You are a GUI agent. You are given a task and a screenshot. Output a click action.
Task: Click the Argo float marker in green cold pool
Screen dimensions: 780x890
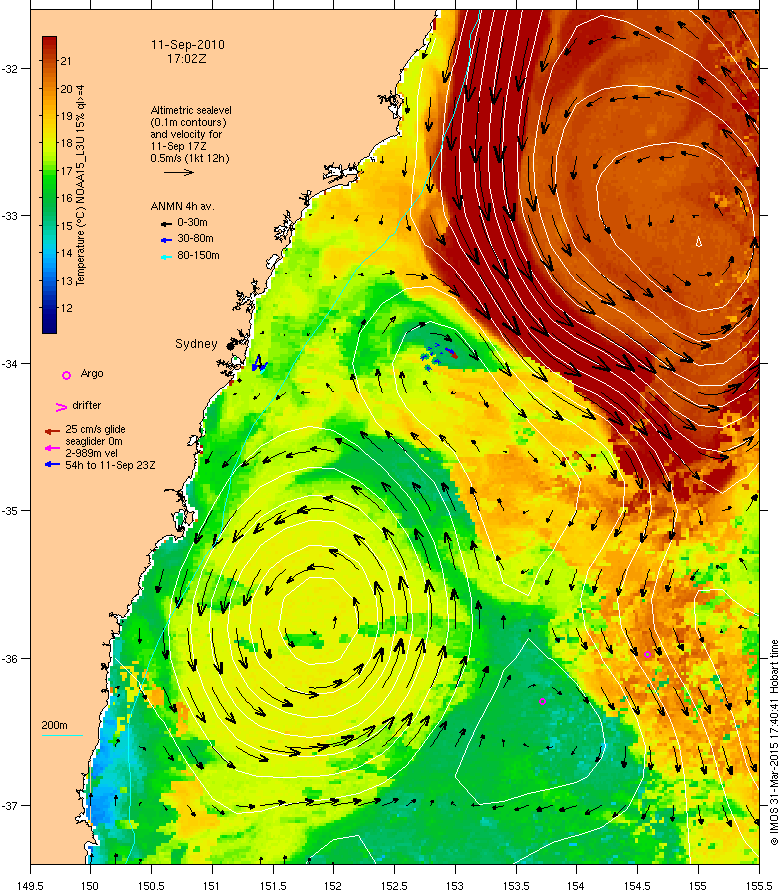point(542,702)
